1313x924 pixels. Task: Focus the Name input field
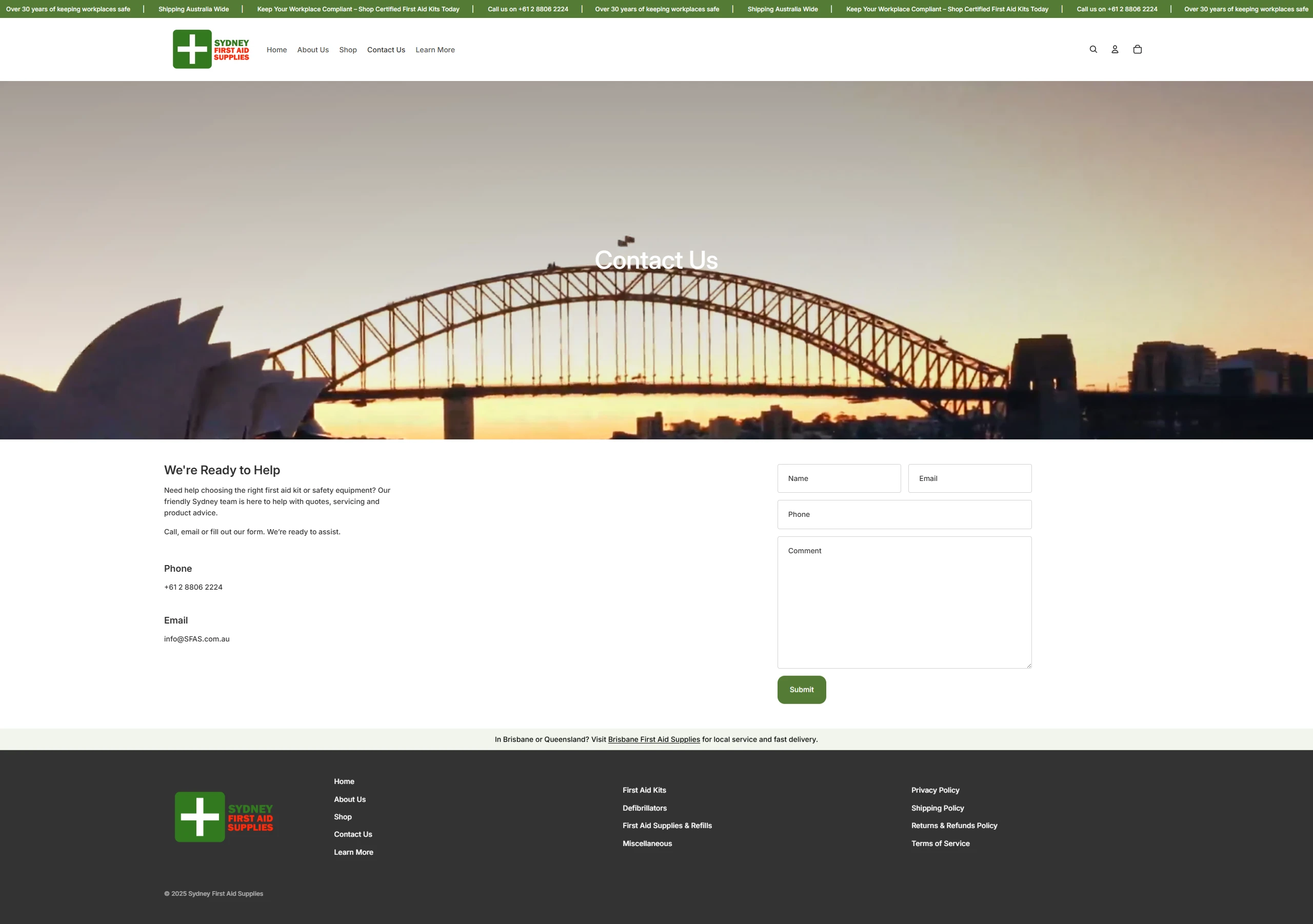click(x=839, y=478)
